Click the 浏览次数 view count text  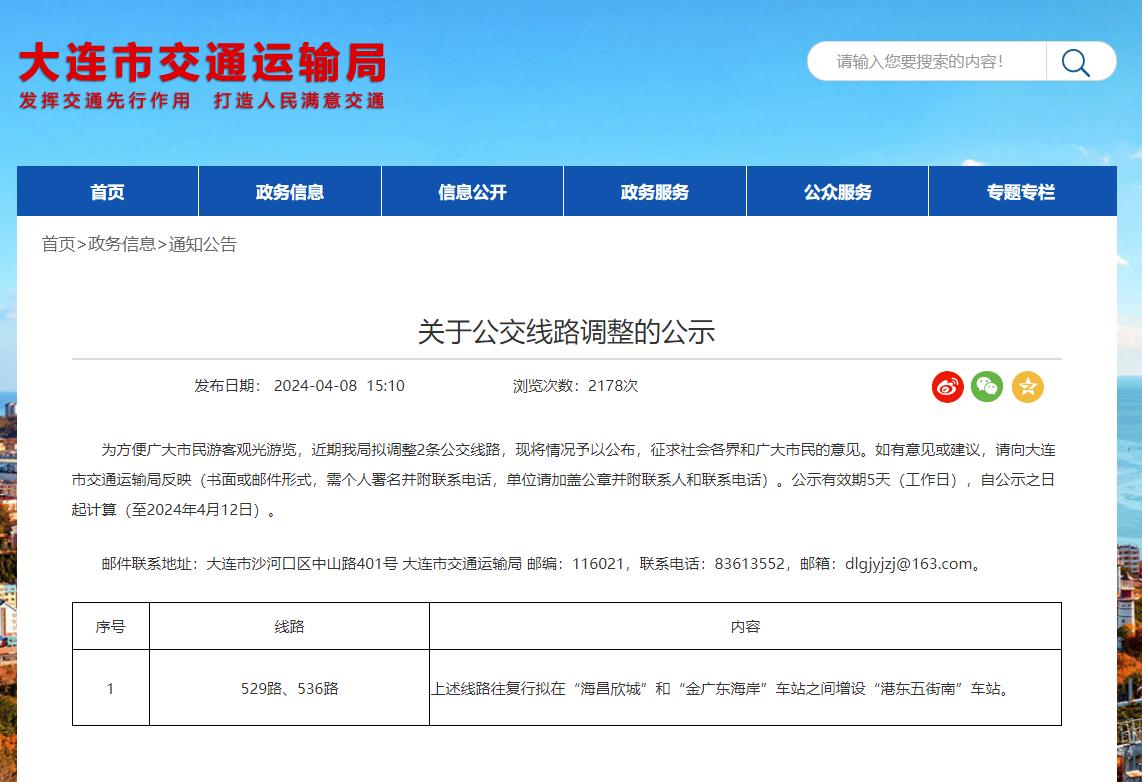pyautogui.click(x=575, y=386)
